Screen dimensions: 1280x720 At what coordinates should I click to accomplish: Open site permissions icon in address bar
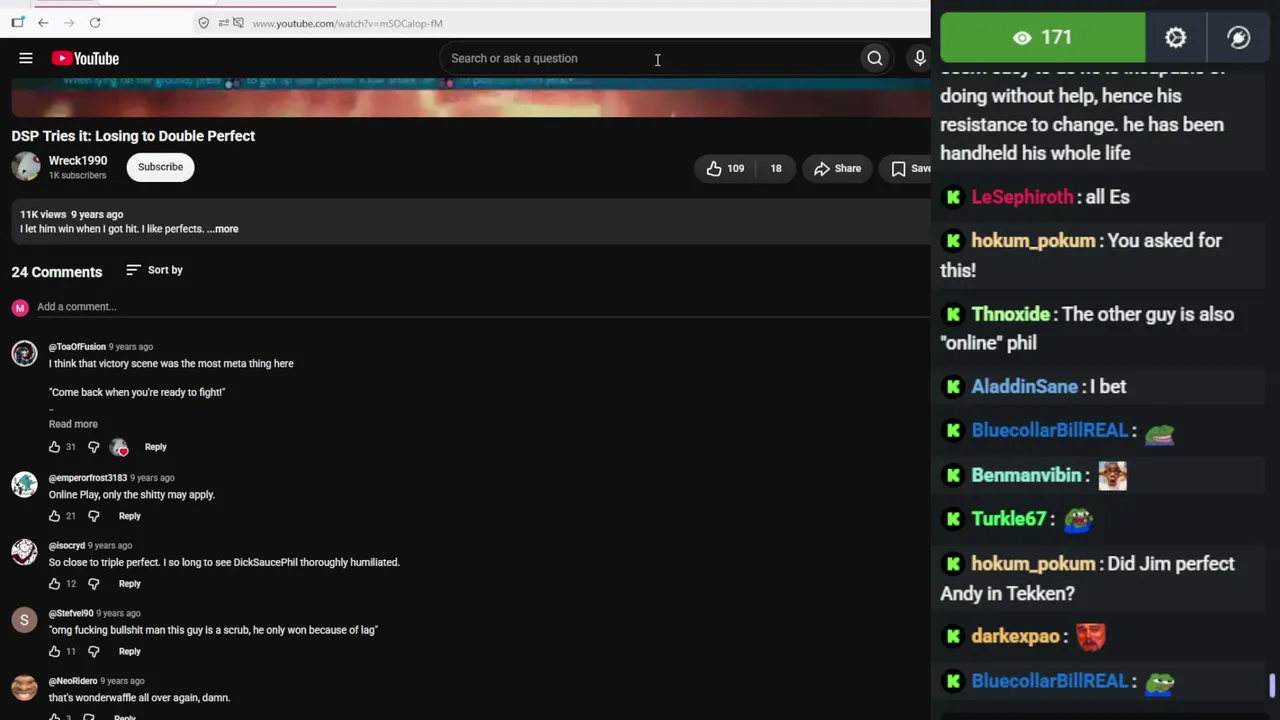click(x=223, y=23)
